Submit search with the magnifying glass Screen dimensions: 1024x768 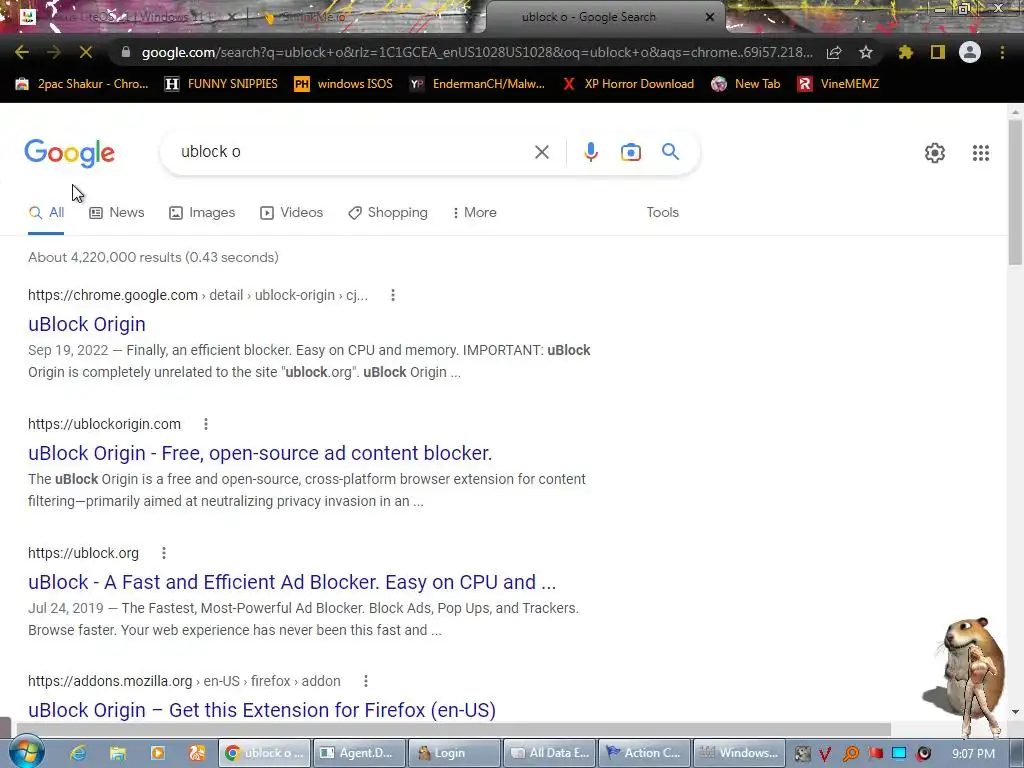click(x=671, y=152)
